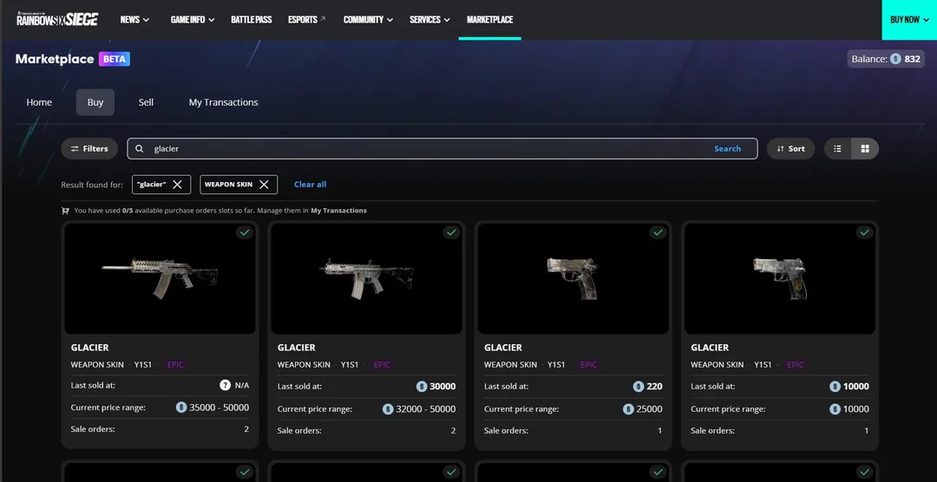937x482 pixels.
Task: Click the purchase orders cart icon
Action: coord(65,211)
